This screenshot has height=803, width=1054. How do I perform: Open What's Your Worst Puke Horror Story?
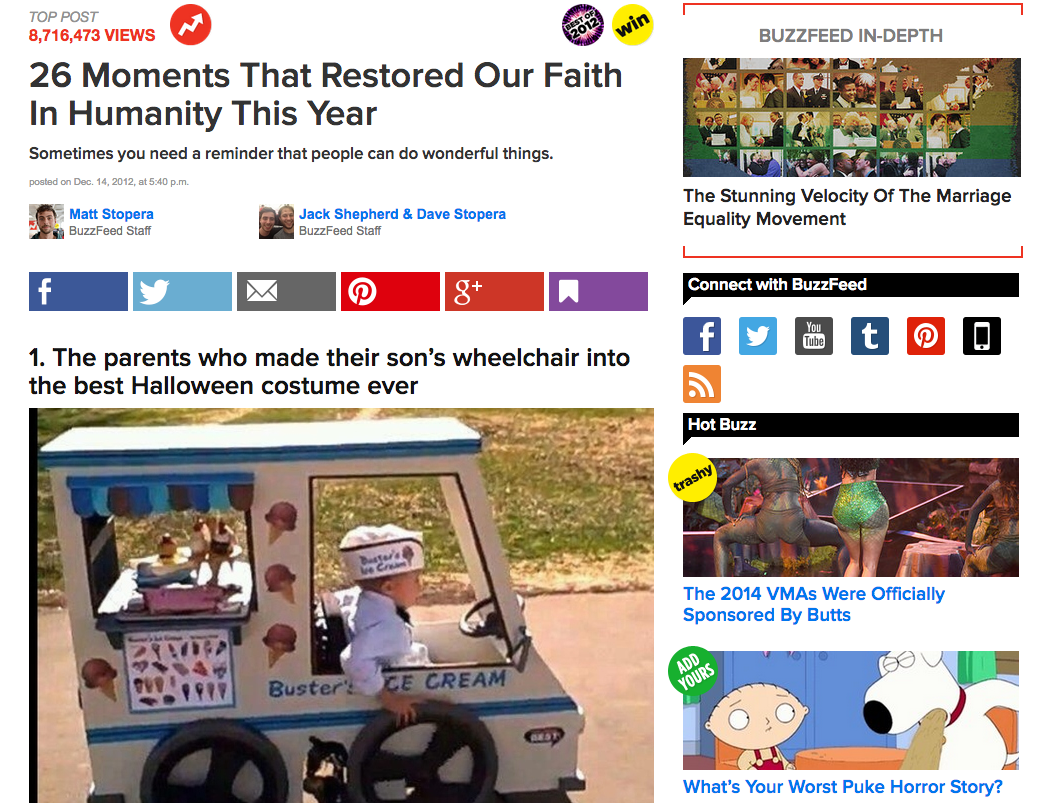pyautogui.click(x=842, y=786)
